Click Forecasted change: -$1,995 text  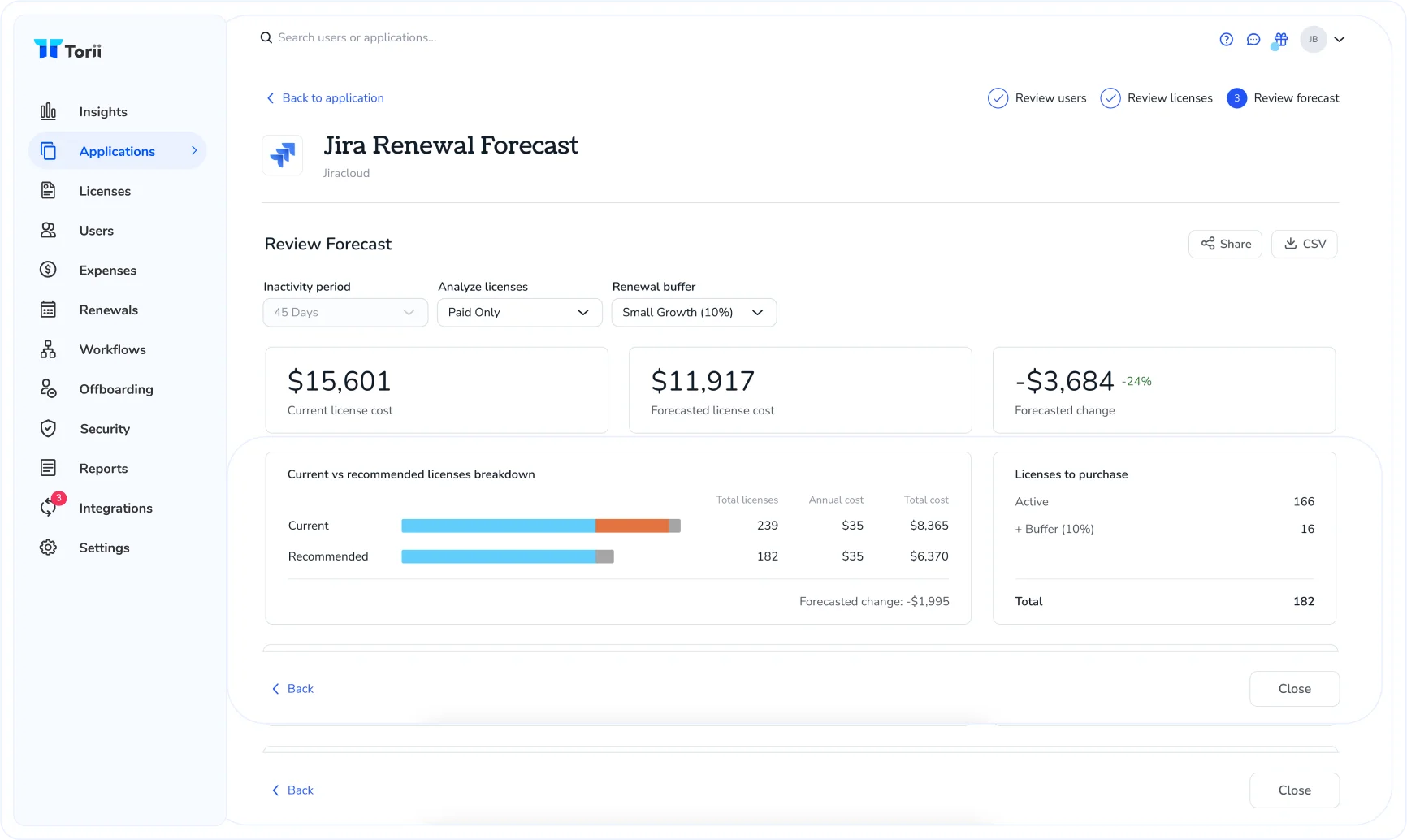(x=874, y=602)
